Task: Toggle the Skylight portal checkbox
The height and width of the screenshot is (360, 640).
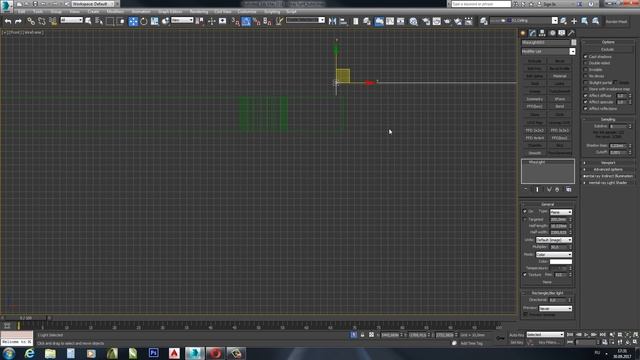Action: click(586, 83)
